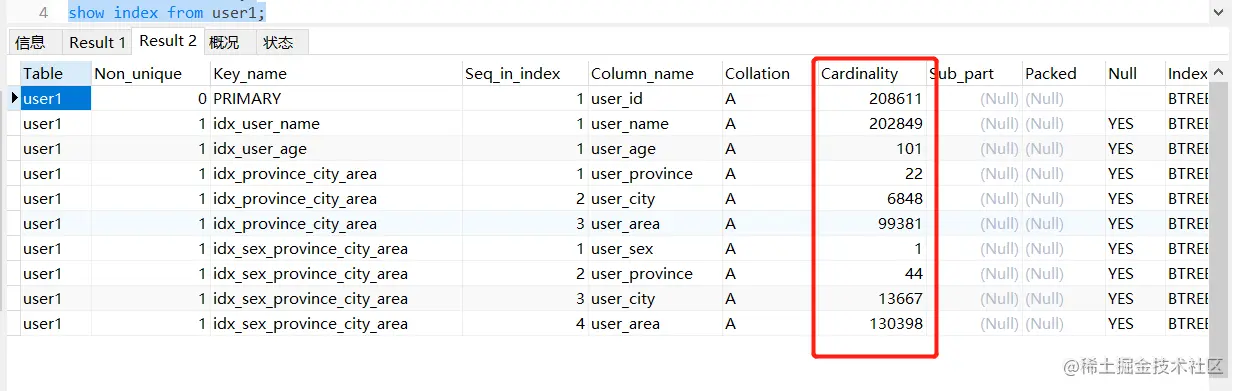Image resolution: width=1238 pixels, height=391 pixels.
Task: Click the SQL line show index from user1
Action: point(167,13)
